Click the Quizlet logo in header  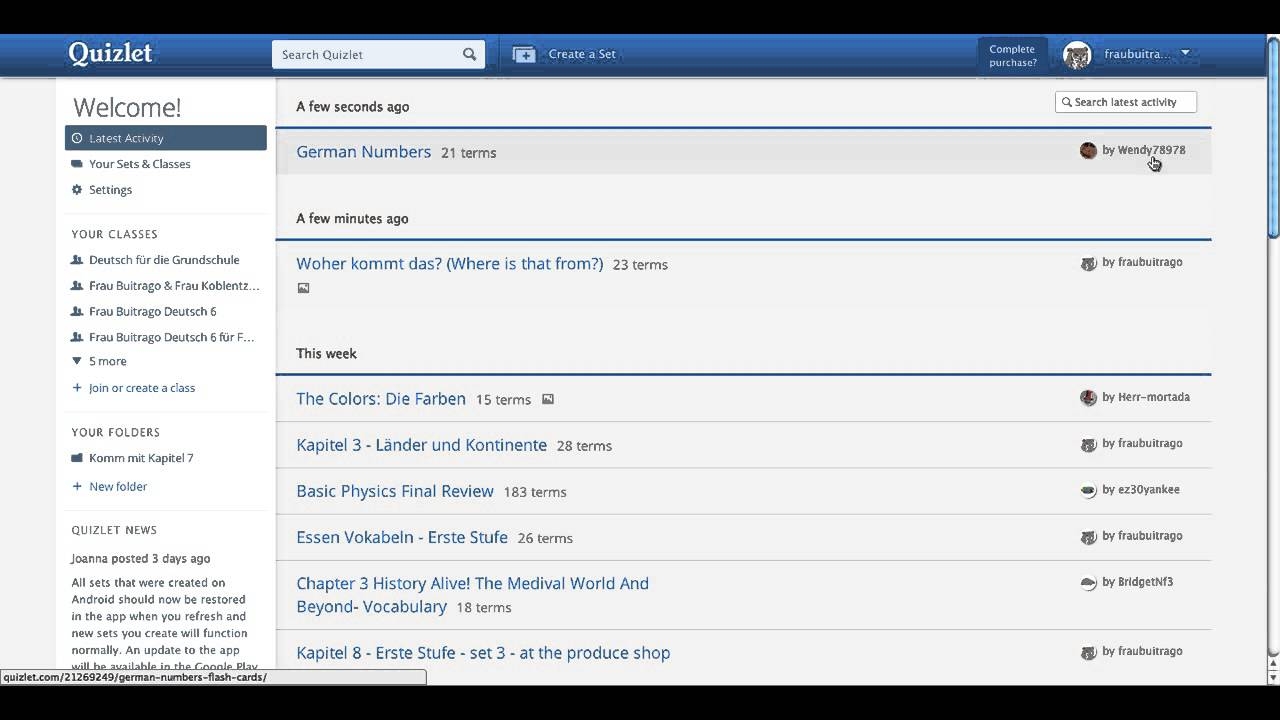110,54
